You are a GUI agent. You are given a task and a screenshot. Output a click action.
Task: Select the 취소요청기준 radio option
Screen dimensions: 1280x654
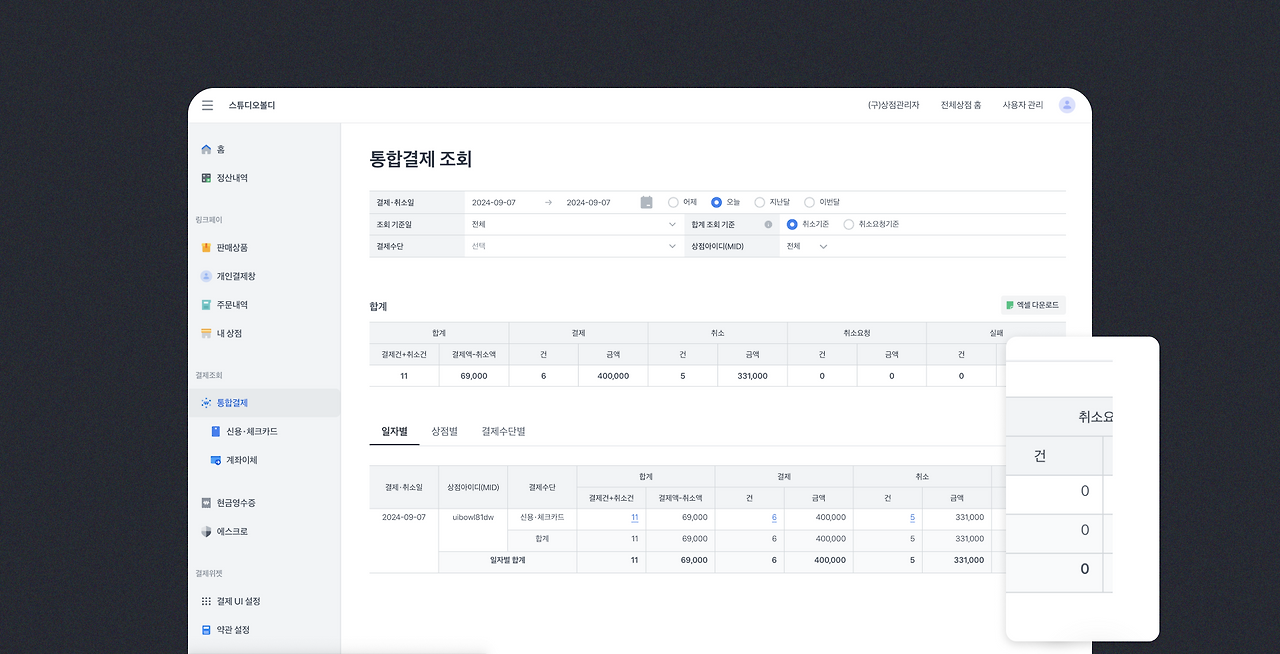pos(849,224)
